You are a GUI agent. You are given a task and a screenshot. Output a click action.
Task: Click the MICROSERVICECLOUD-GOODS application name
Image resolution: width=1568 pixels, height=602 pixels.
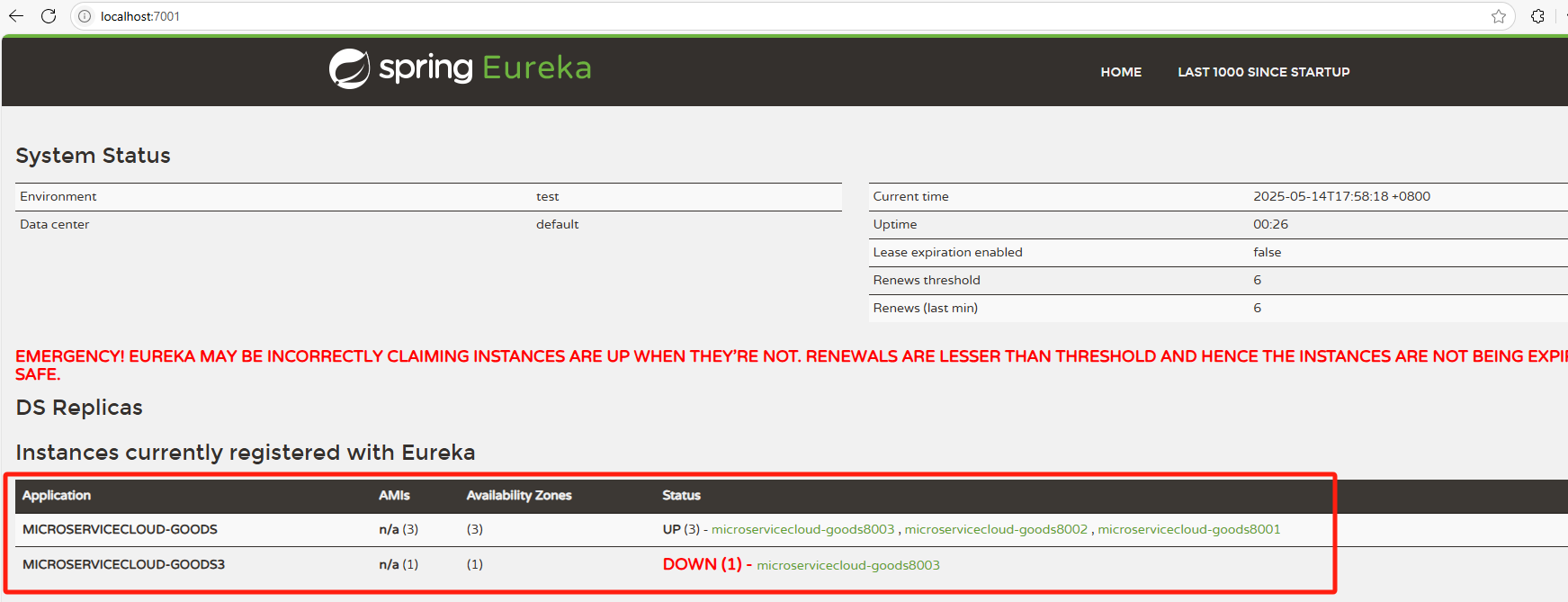pos(120,529)
